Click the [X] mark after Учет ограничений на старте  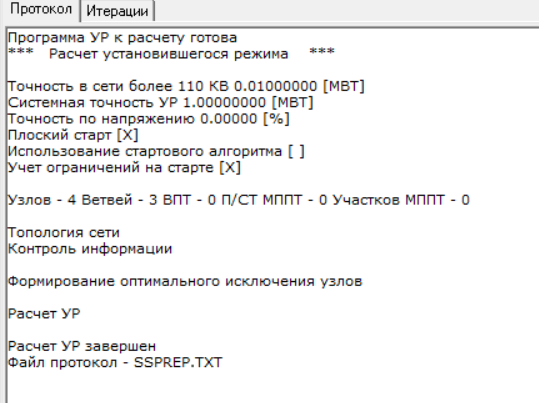pyautogui.click(x=230, y=168)
